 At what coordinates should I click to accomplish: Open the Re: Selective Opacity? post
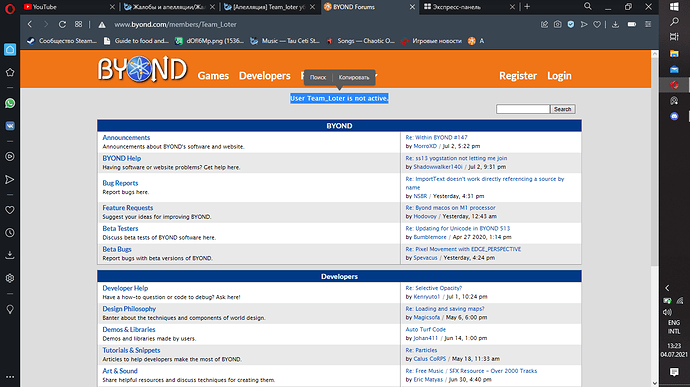[434, 288]
